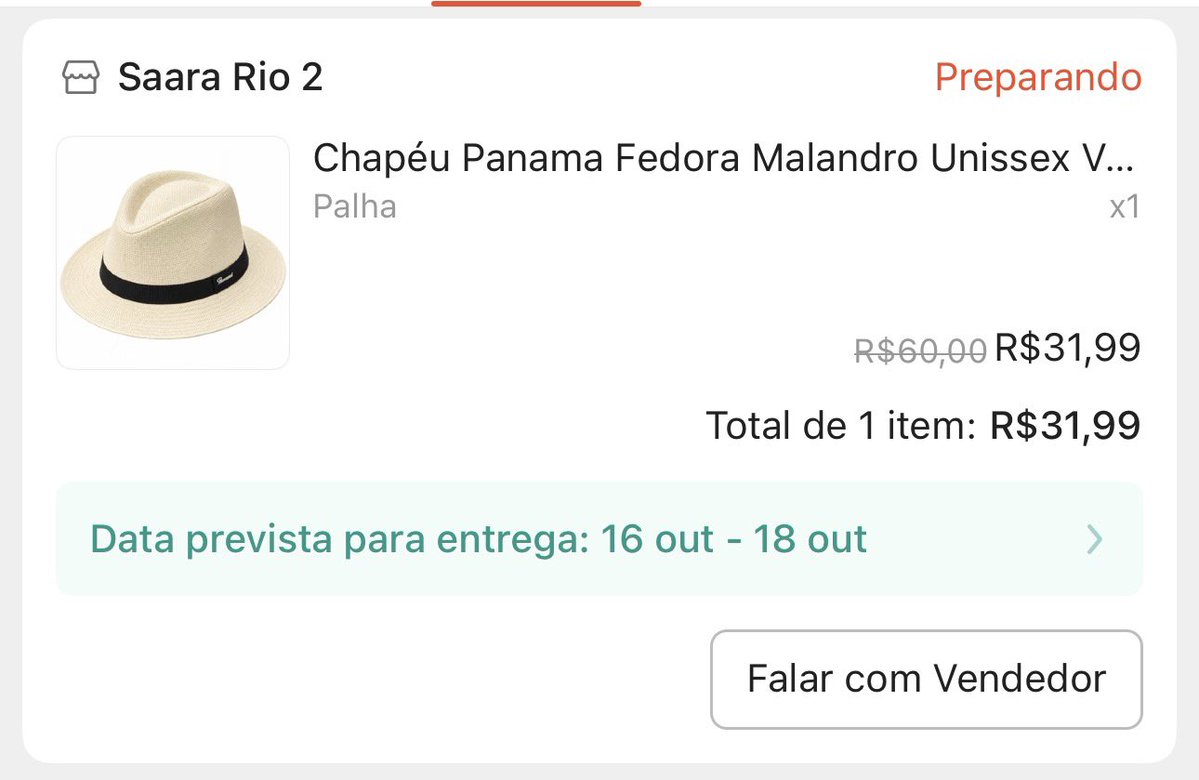Tap the Total de 1 item amount
This screenshot has width=1199, height=780.
tap(923, 425)
